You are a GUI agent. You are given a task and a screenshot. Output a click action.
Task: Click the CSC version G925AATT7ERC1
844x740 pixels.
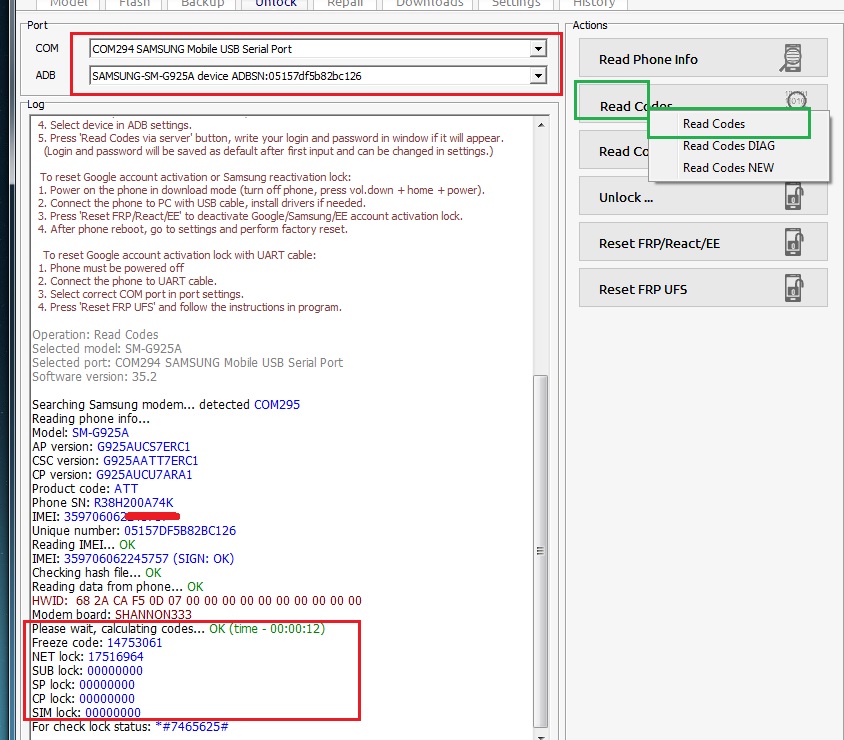[150, 461]
